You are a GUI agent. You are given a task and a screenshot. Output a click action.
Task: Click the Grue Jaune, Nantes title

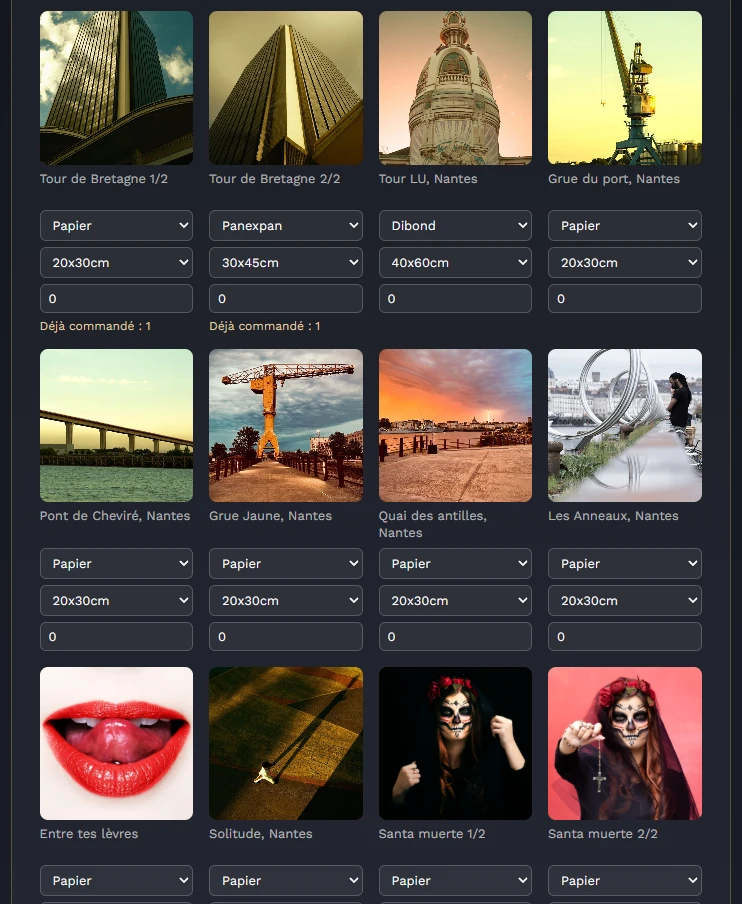coord(270,516)
